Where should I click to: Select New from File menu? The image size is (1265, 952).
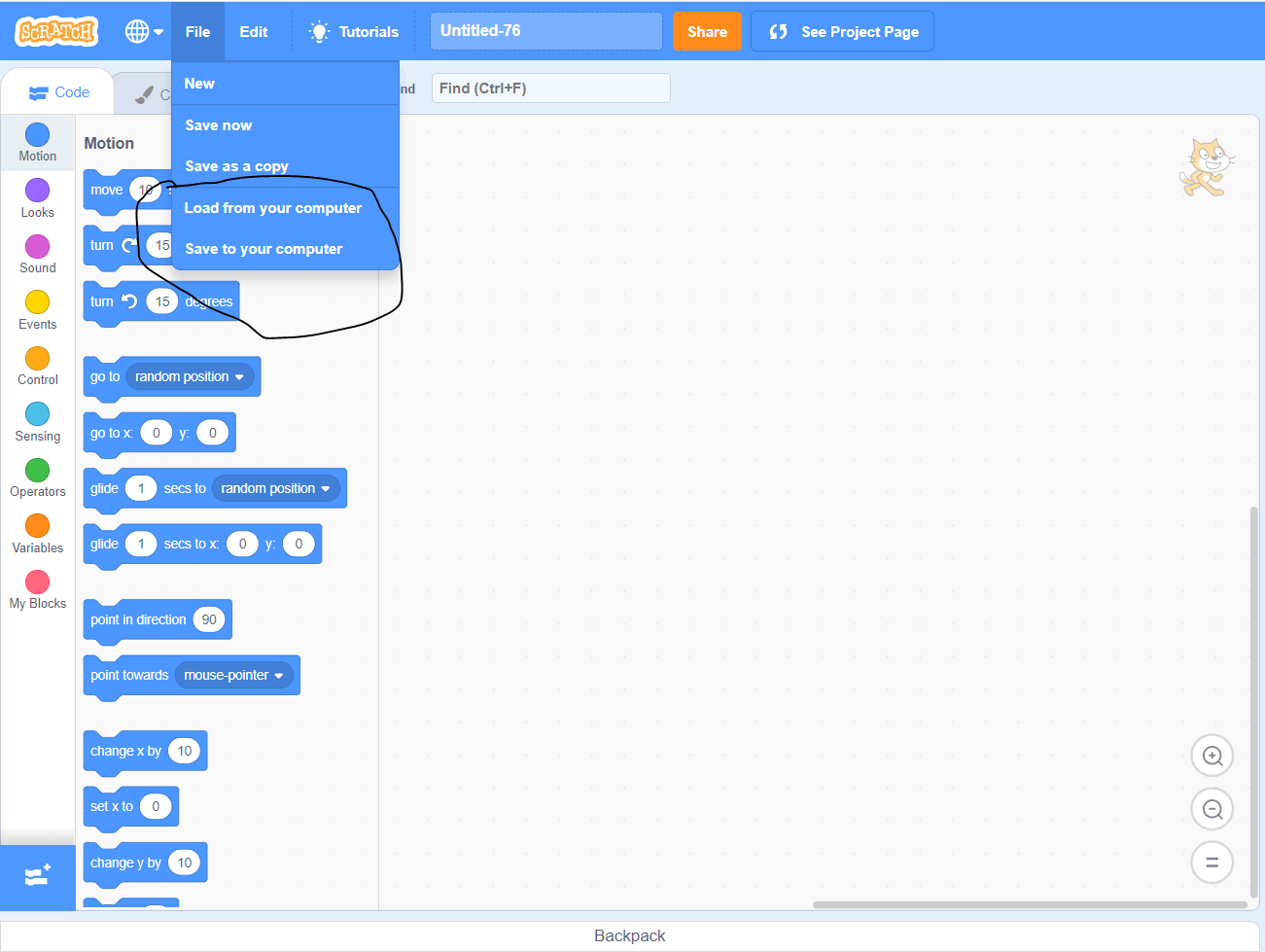(285, 84)
